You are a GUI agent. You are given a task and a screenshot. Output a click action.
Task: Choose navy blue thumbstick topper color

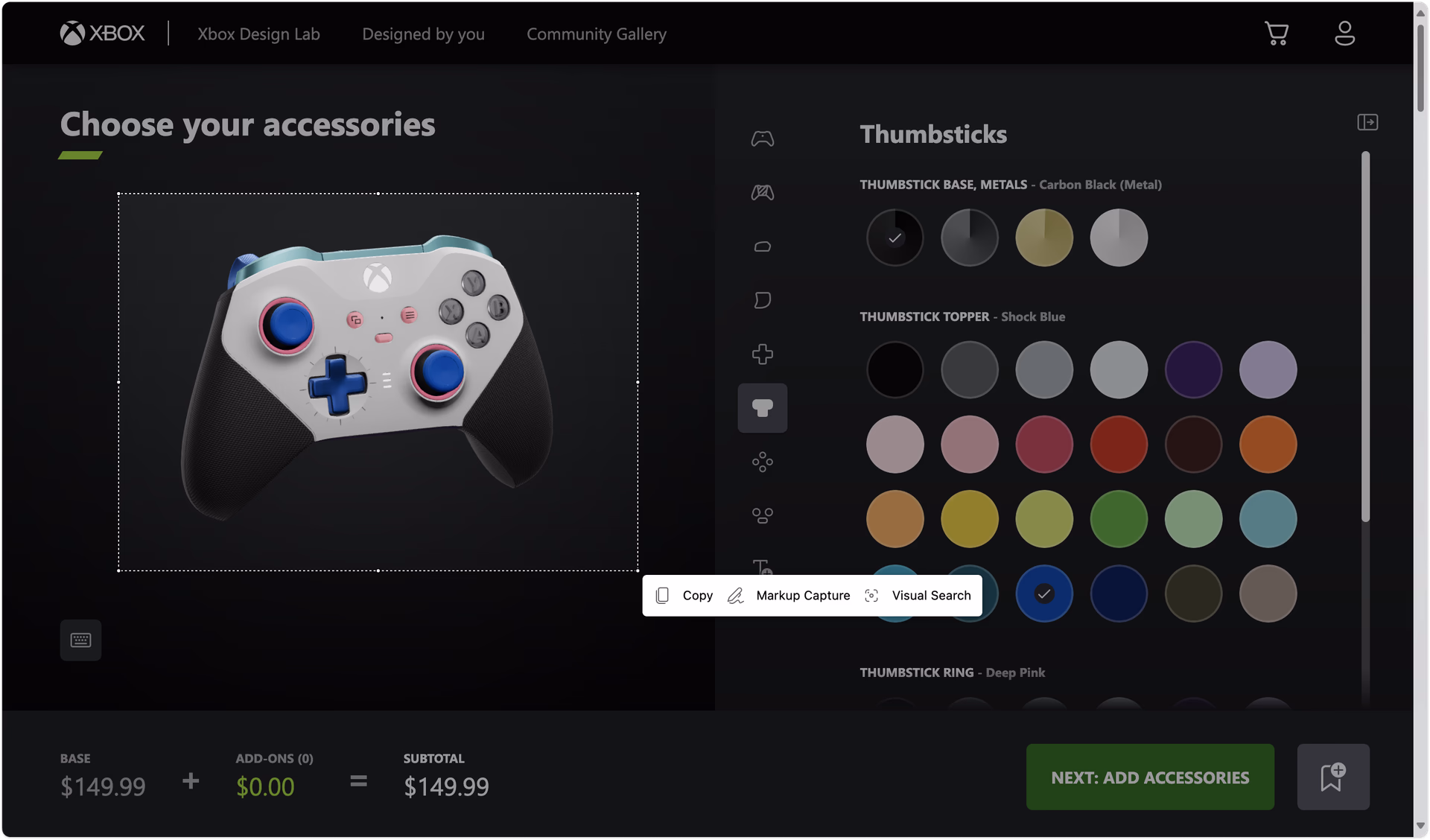tap(1119, 594)
